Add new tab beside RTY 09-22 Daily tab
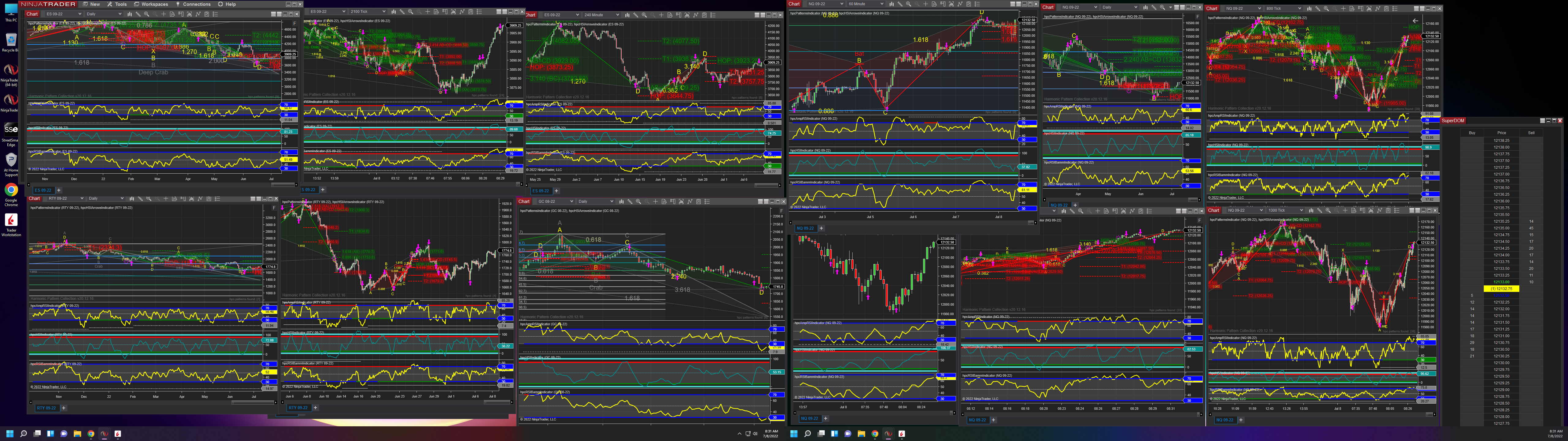1568x441 pixels. click(x=63, y=408)
